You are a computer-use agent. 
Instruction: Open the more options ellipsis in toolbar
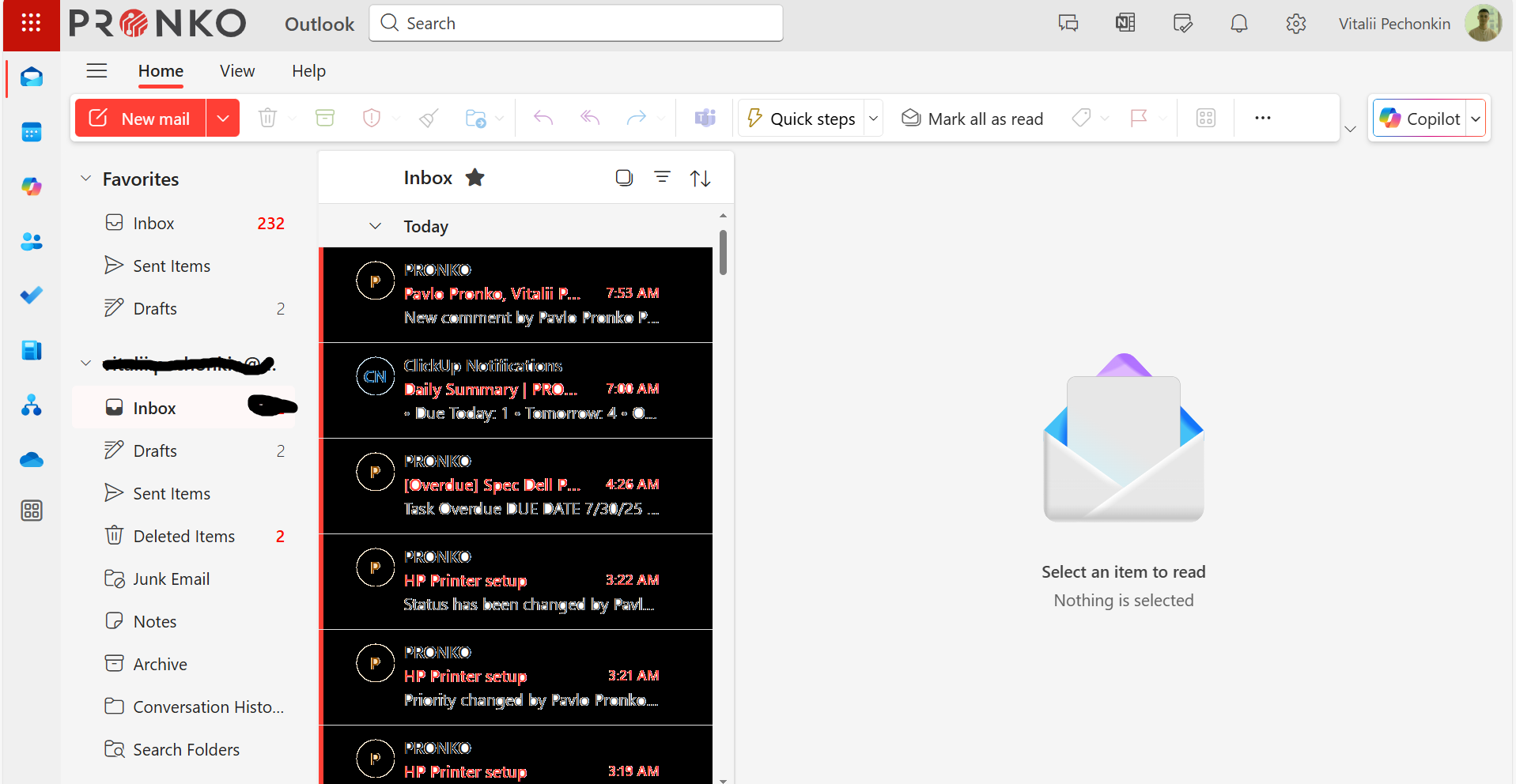(1262, 119)
